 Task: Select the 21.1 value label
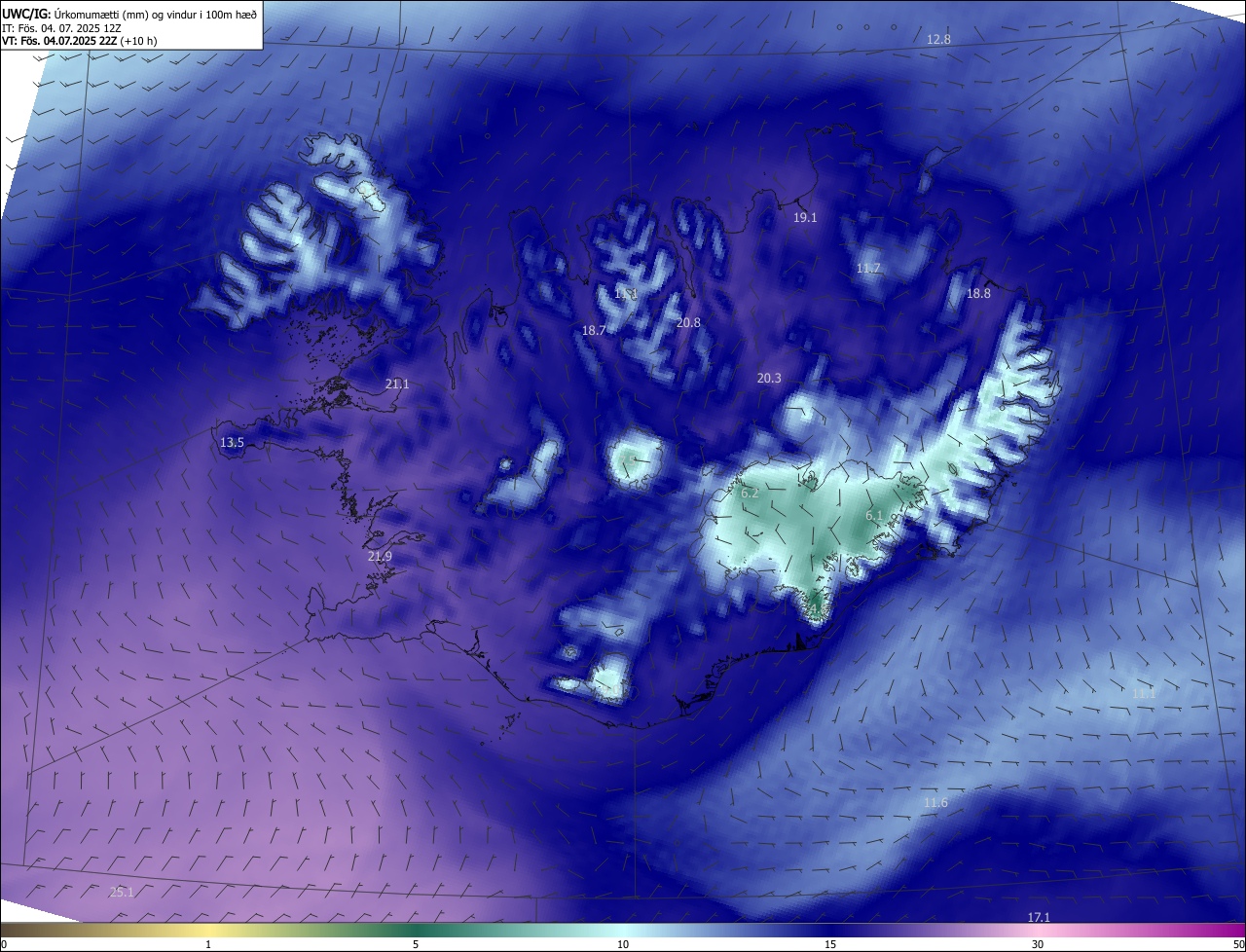397,384
